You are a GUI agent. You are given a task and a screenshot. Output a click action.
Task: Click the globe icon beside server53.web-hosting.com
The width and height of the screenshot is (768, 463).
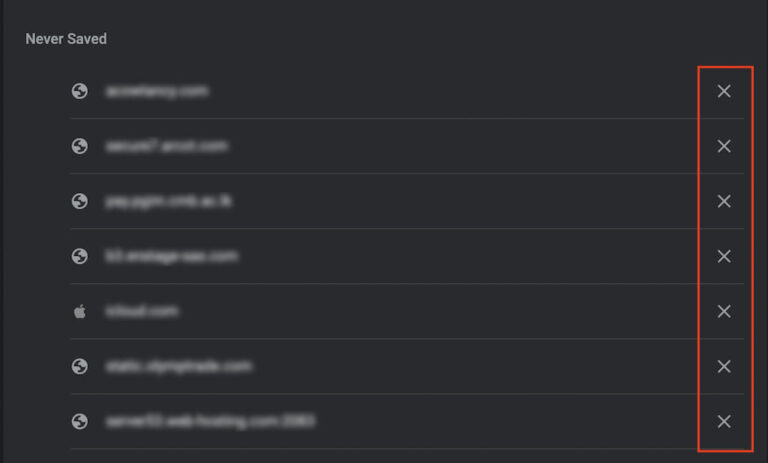[x=80, y=421]
